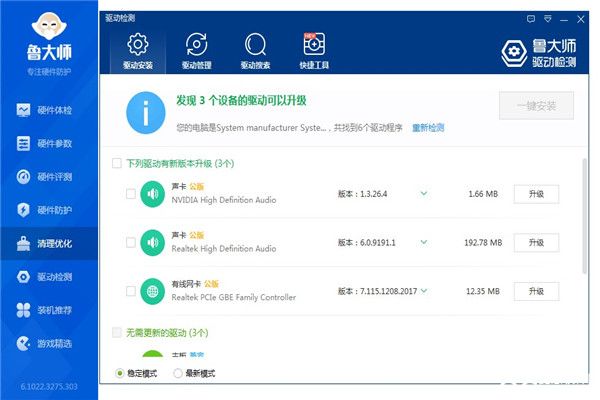Click NVIDIA High Definition Audio name
This screenshot has width=600, height=400.
tap(223, 200)
